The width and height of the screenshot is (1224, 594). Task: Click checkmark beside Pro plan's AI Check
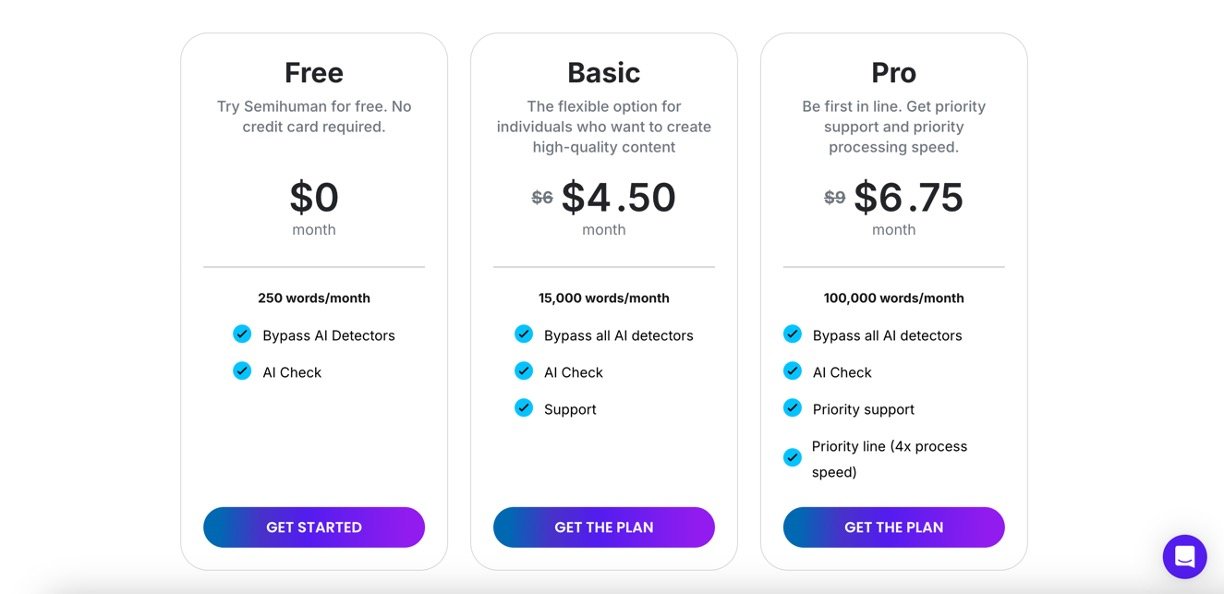pos(793,371)
